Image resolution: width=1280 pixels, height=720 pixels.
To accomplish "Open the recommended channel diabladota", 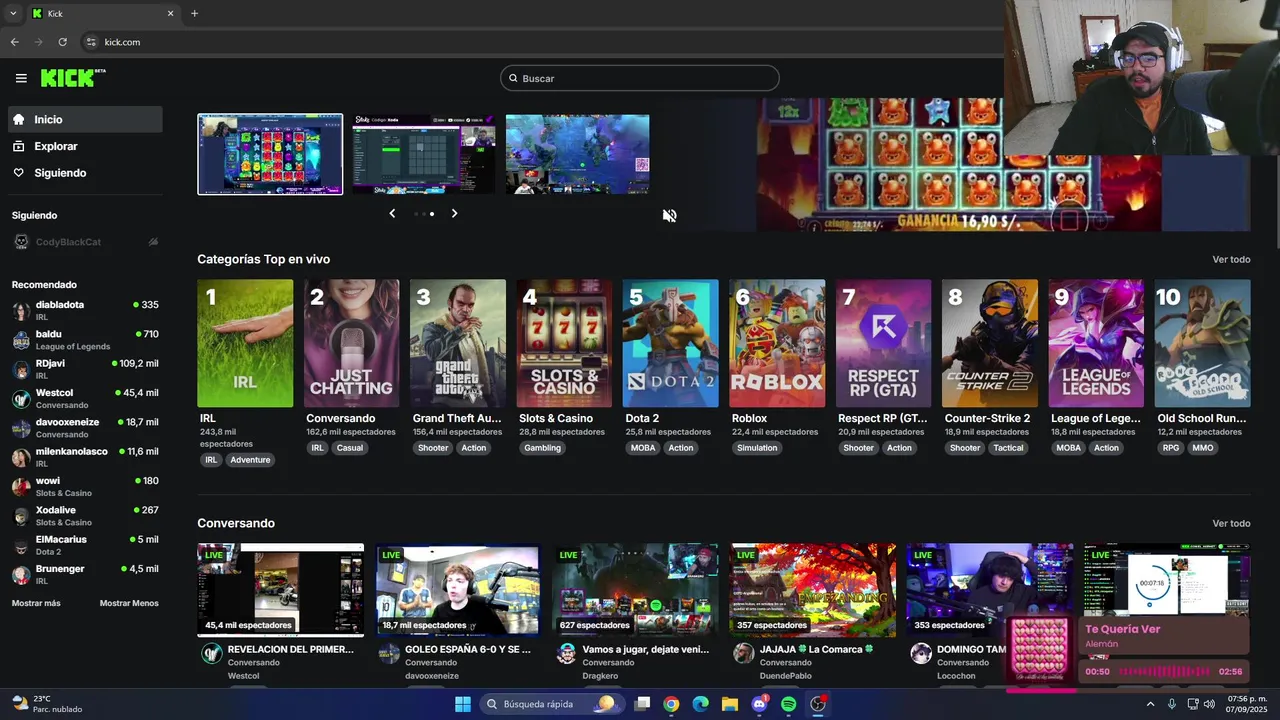I will [x=85, y=310].
